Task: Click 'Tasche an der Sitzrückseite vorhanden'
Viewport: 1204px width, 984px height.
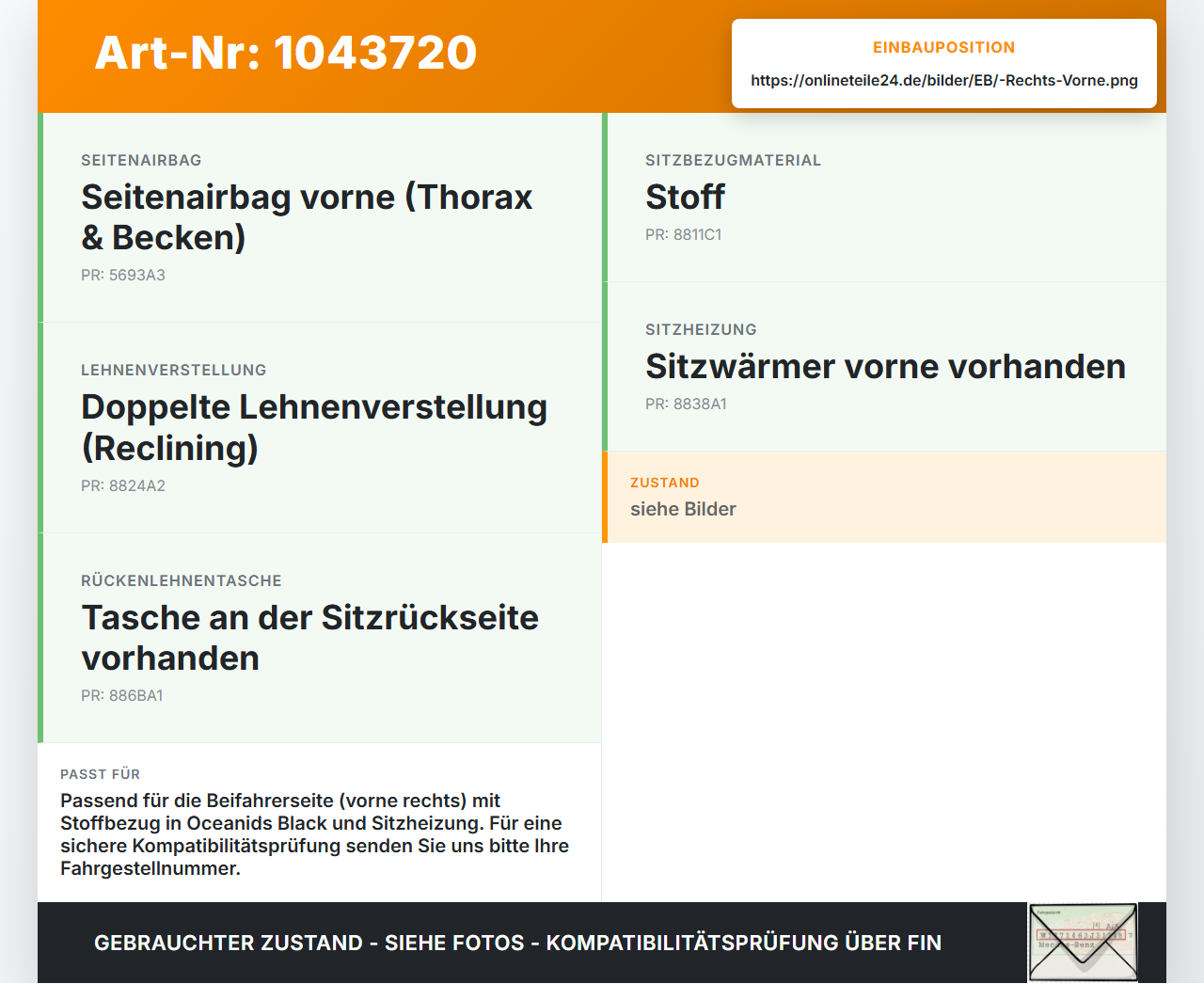Action: pos(310,638)
